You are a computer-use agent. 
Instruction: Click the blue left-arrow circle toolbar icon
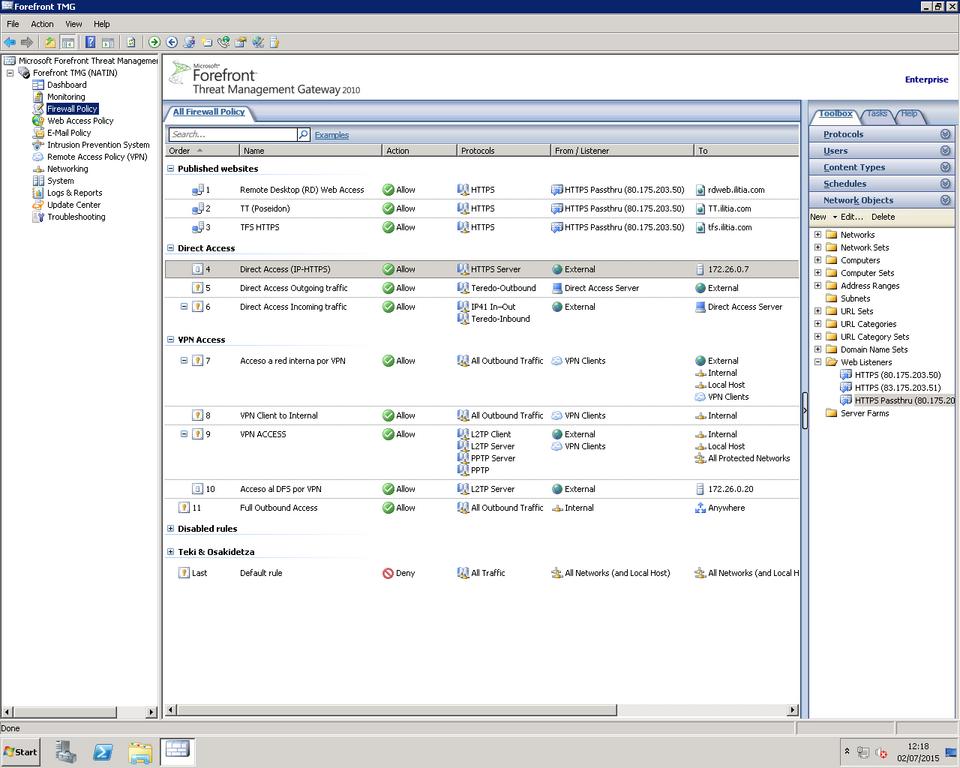(172, 42)
